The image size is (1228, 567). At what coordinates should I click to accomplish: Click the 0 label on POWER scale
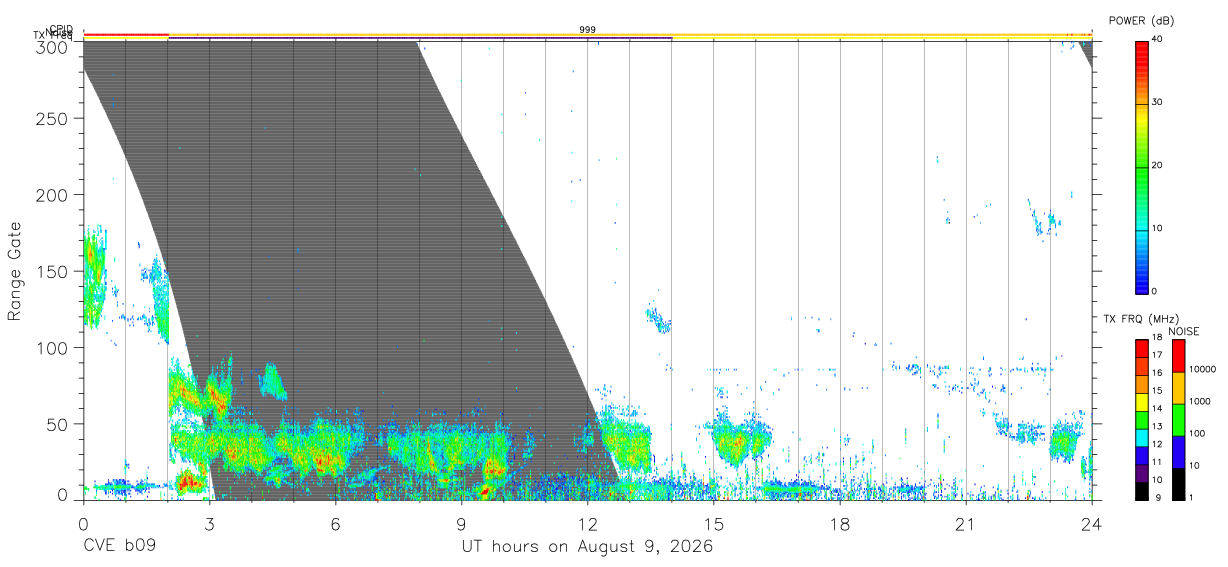tap(1155, 291)
